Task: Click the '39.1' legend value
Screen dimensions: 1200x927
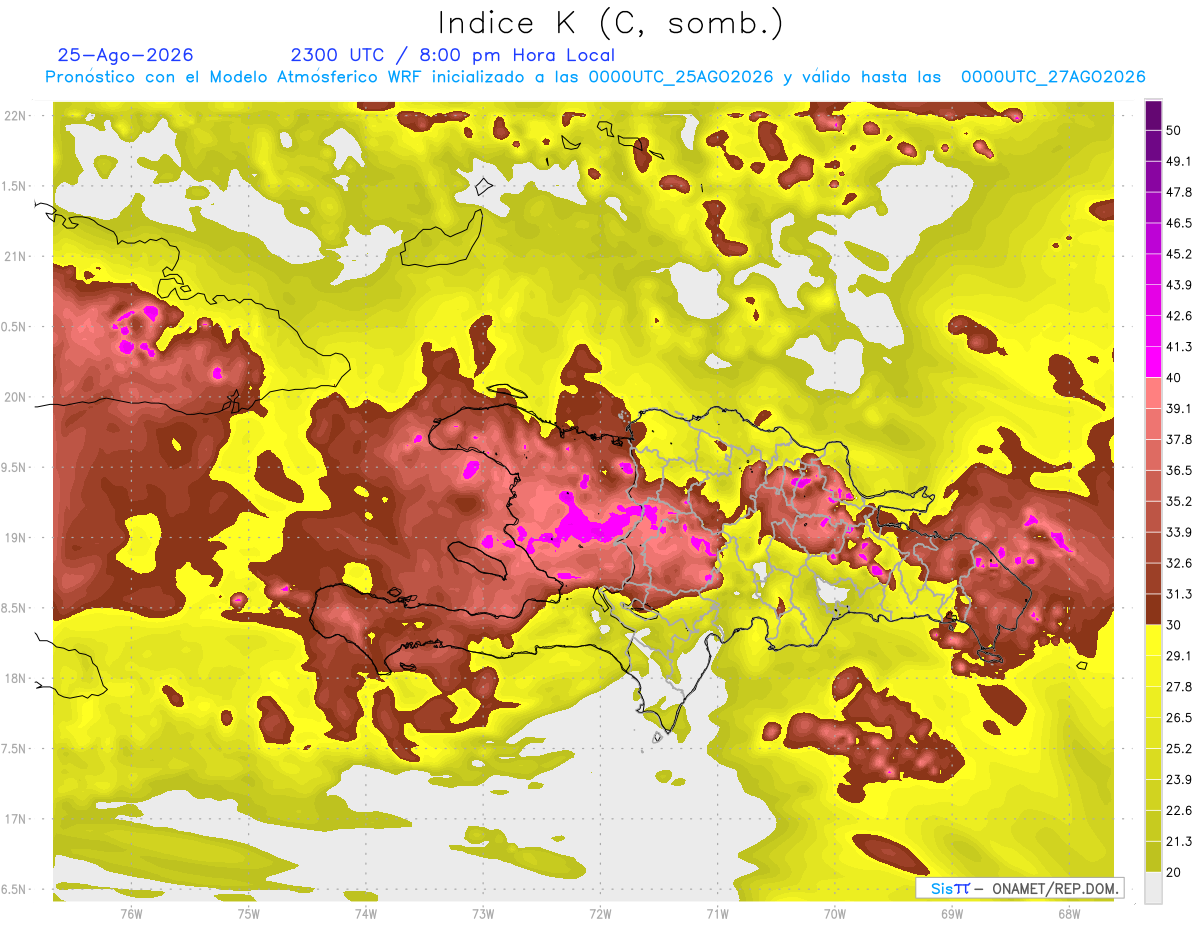Action: click(1179, 408)
